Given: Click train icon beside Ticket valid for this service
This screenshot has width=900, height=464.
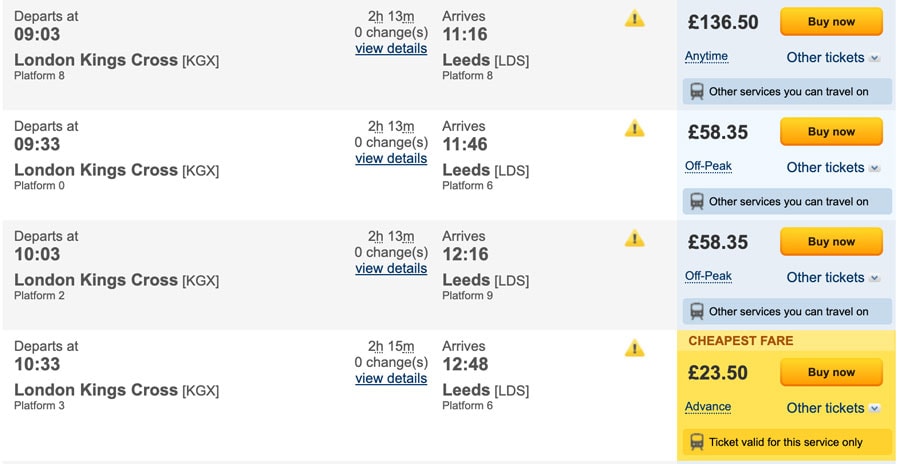Looking at the screenshot, I should click(x=697, y=442).
